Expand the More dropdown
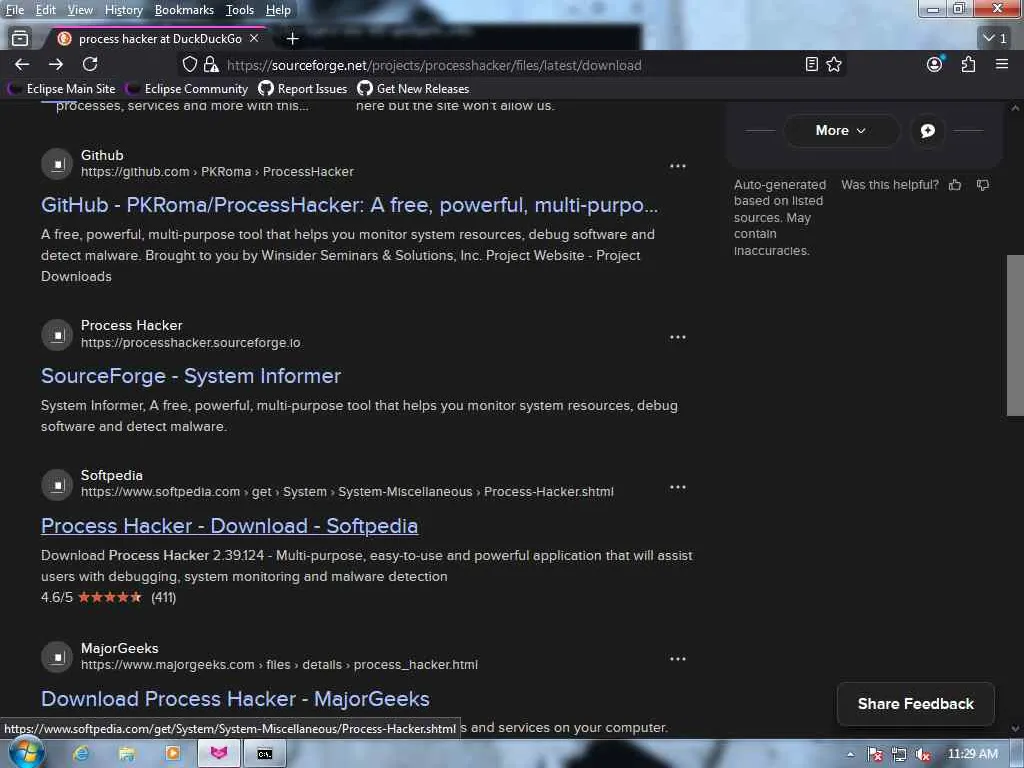 click(841, 131)
